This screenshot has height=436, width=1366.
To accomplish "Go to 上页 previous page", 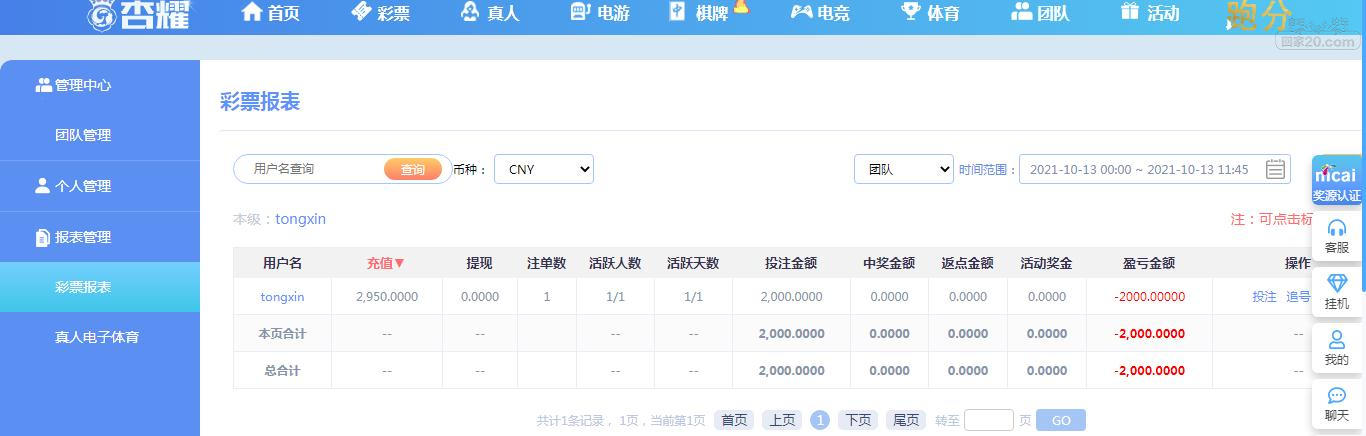I will [782, 420].
